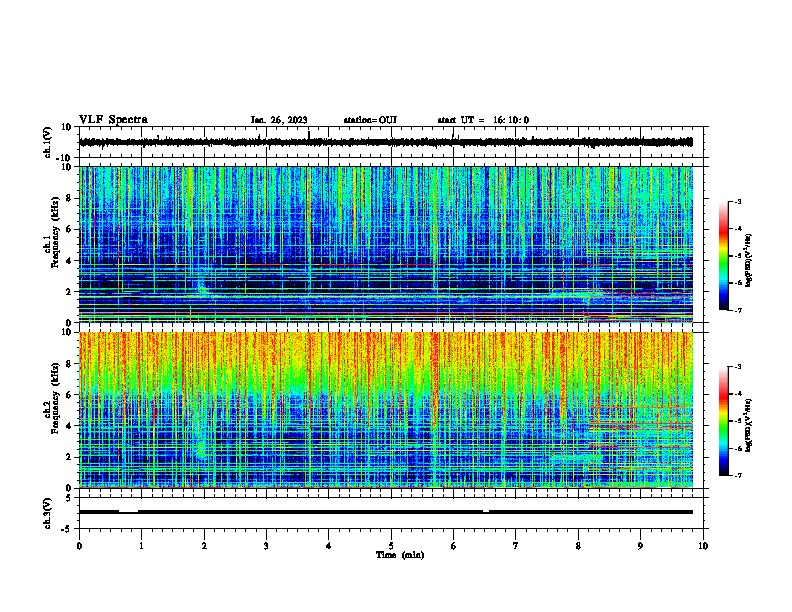
Task: Click the "10" tick on the time axis
Action: point(703,546)
